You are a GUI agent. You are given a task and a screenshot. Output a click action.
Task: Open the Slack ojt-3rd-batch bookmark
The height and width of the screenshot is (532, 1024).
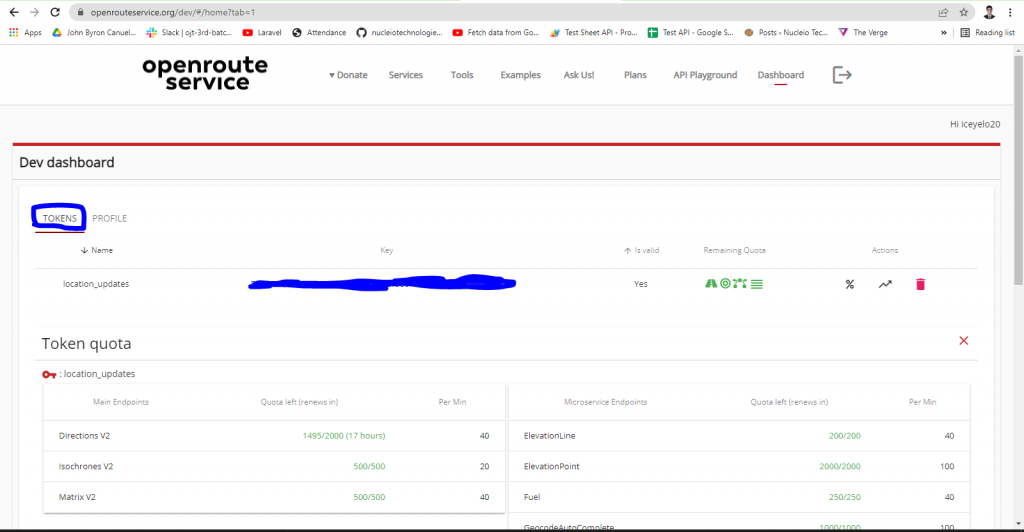(189, 33)
